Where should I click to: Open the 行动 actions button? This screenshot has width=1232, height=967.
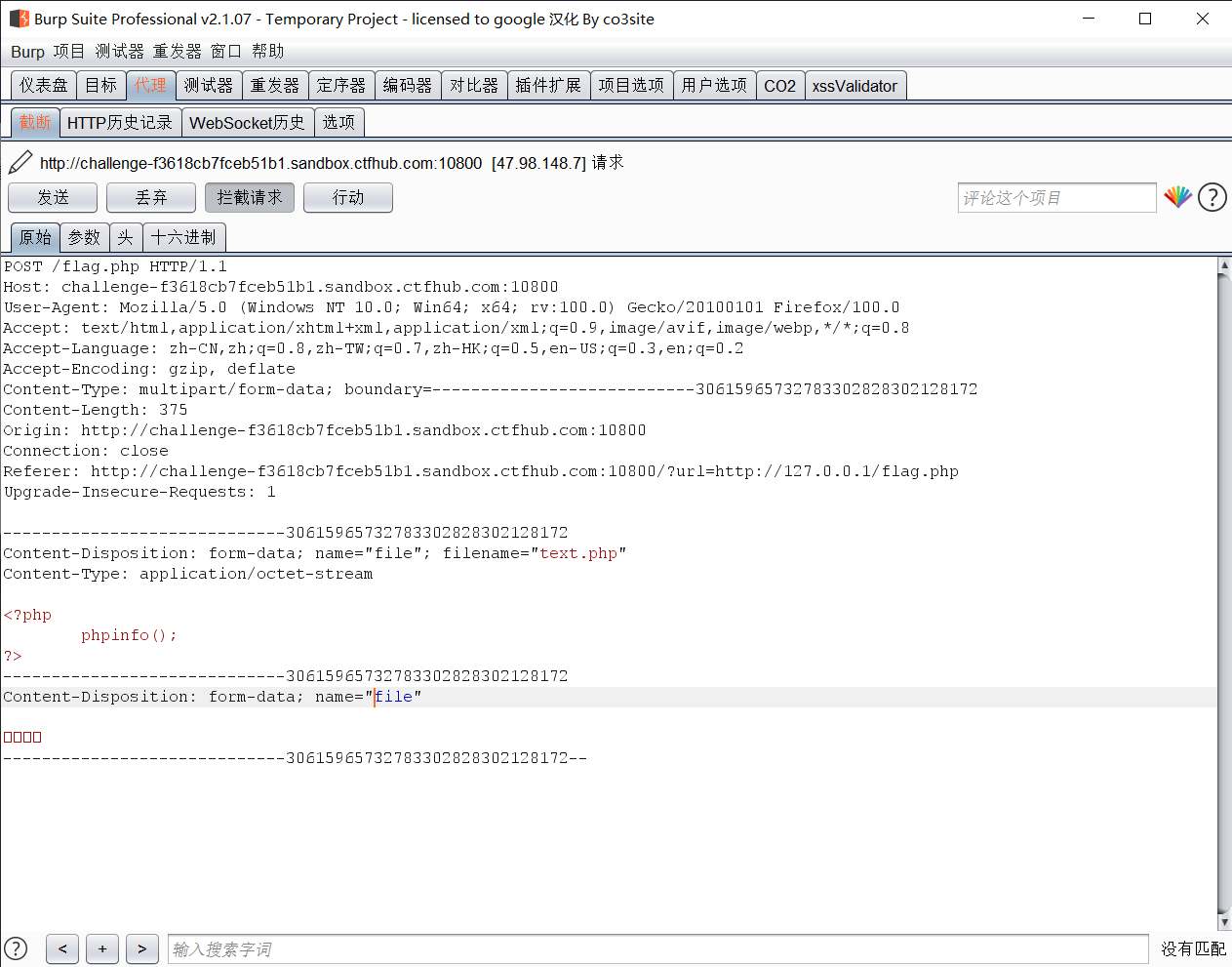[x=347, y=197]
